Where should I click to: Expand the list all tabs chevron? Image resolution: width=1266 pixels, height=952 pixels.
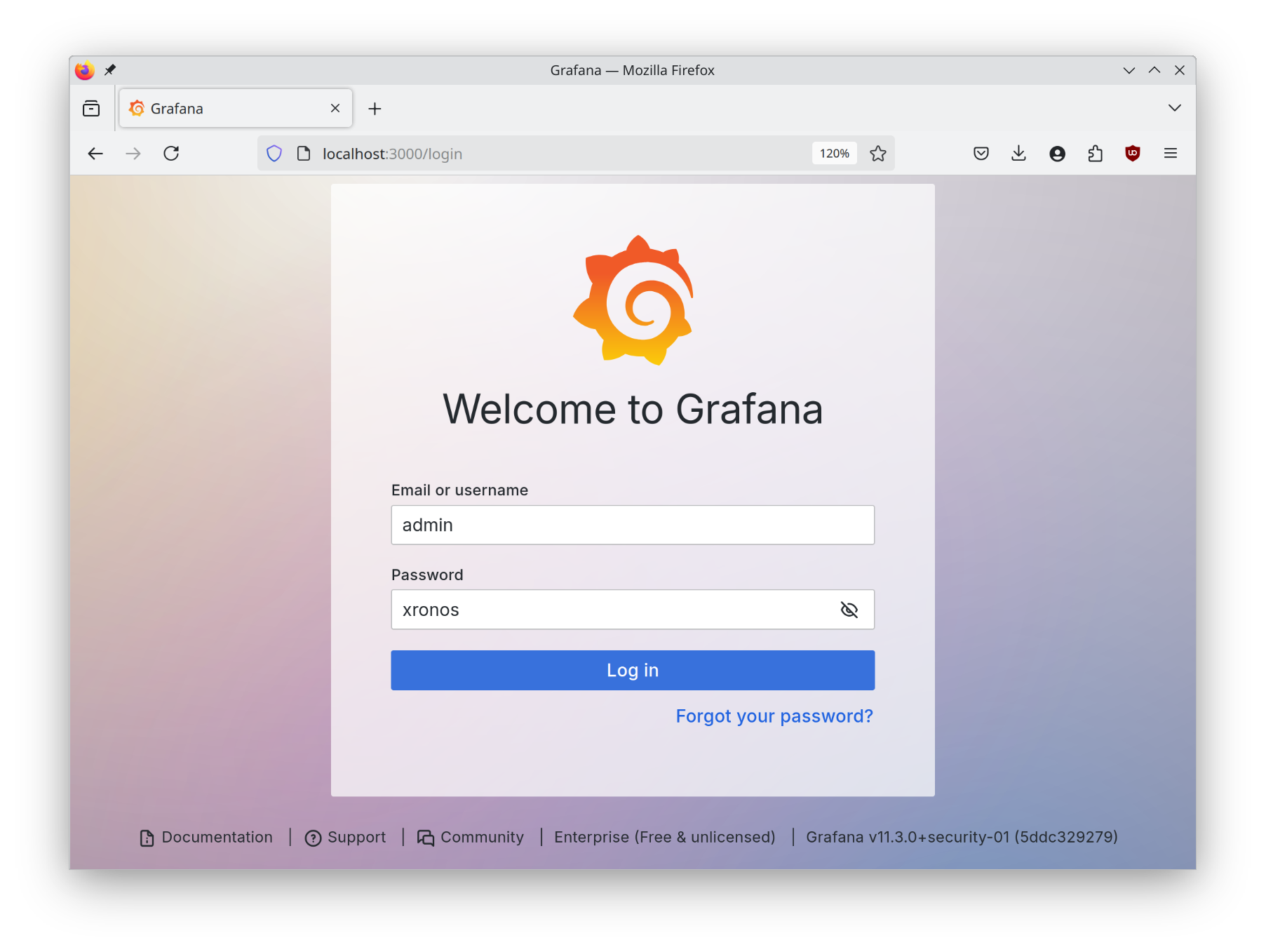1175,108
